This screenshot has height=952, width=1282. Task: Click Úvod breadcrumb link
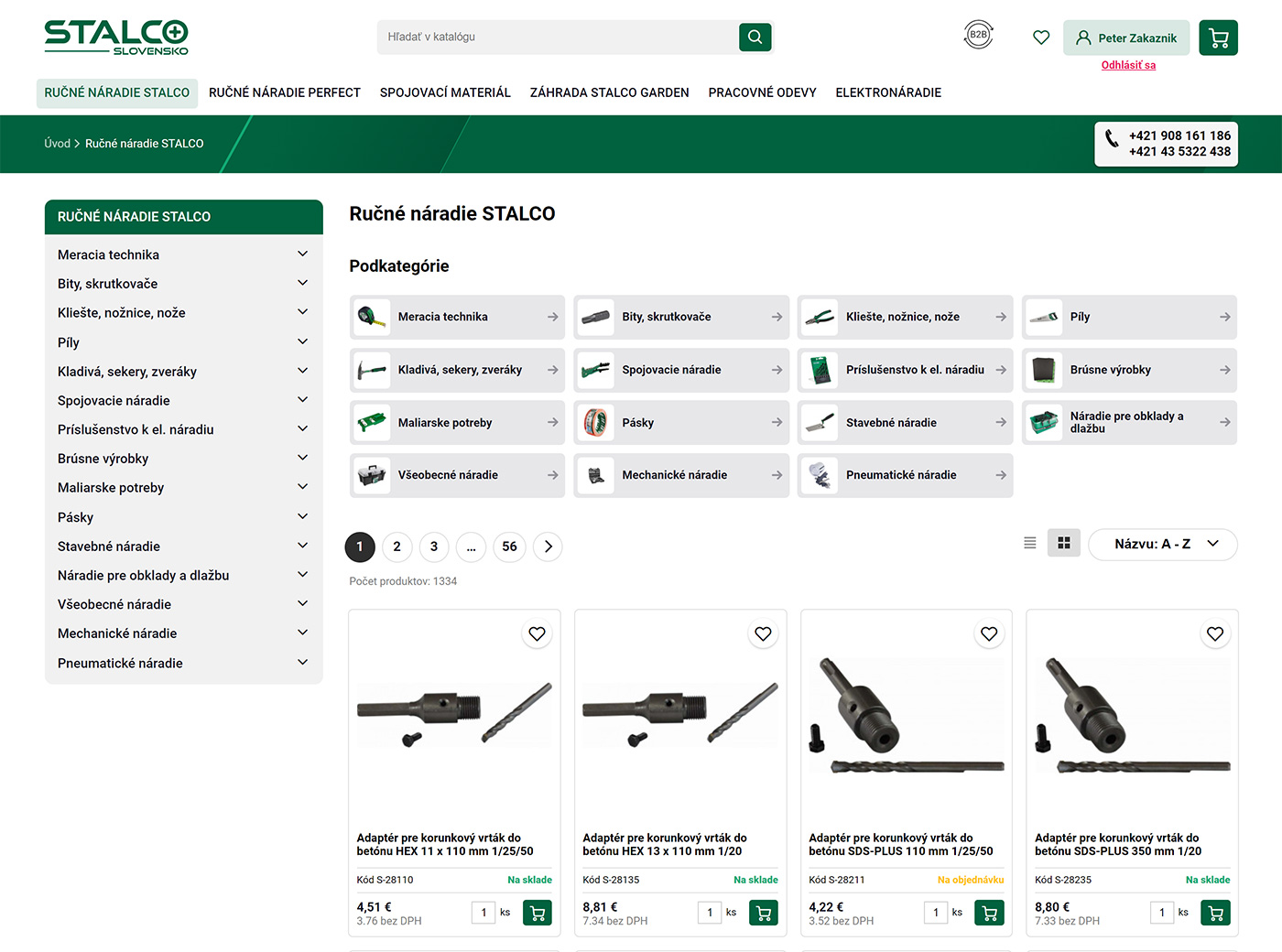pos(57,144)
